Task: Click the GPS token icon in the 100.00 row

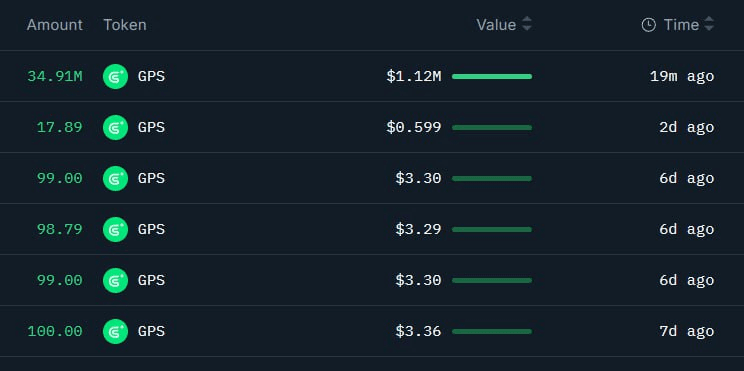Action: pyautogui.click(x=115, y=331)
